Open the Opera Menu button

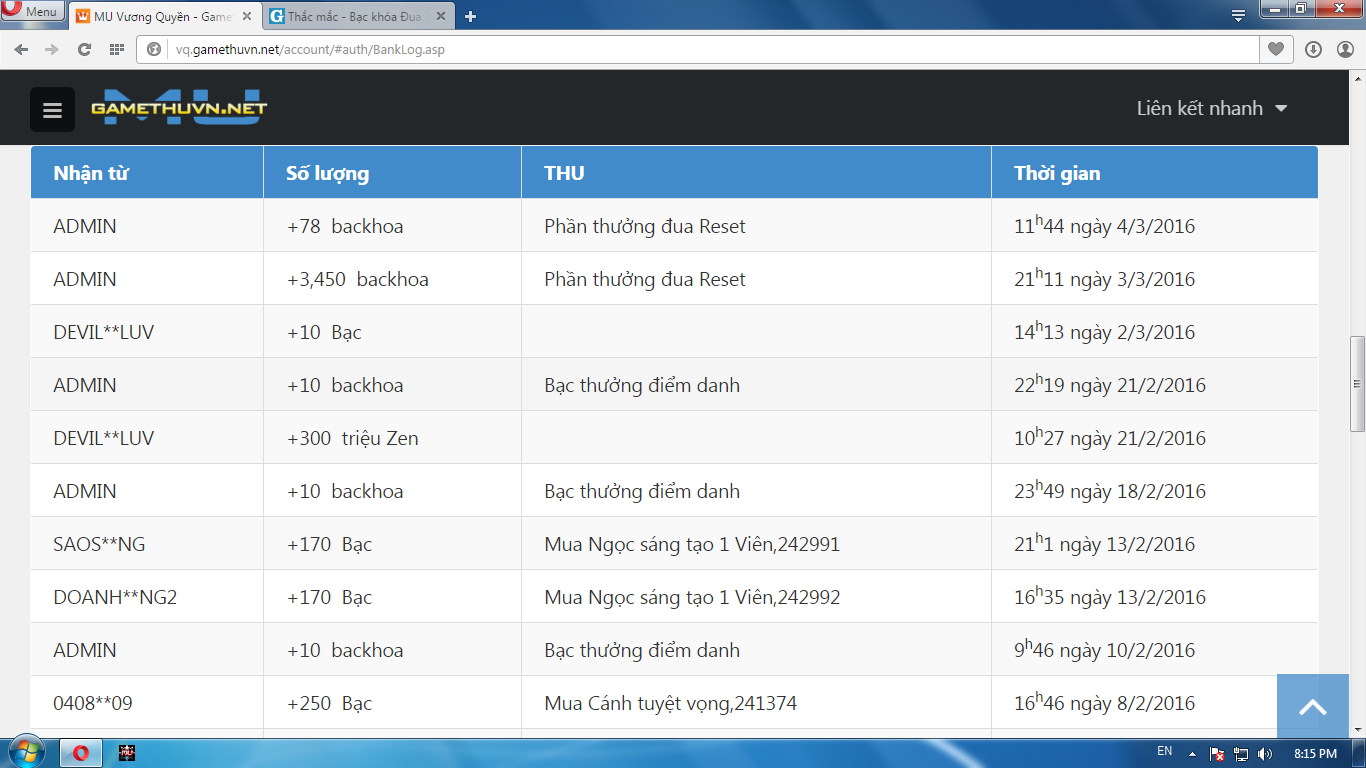coord(30,12)
